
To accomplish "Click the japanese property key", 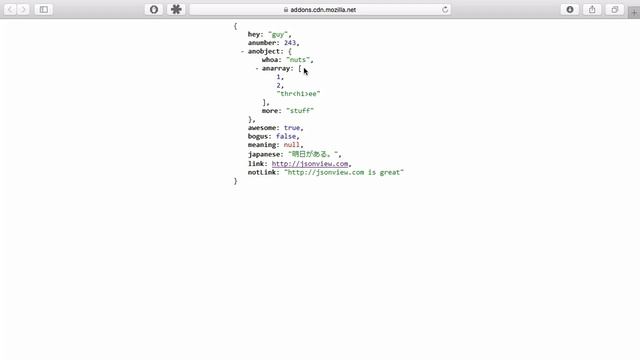I will pos(264,154).
